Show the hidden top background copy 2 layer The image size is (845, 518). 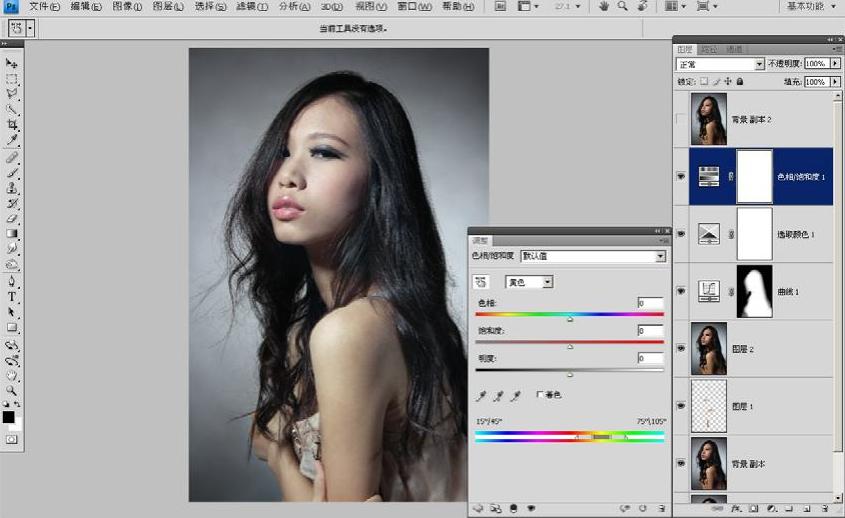(x=681, y=119)
